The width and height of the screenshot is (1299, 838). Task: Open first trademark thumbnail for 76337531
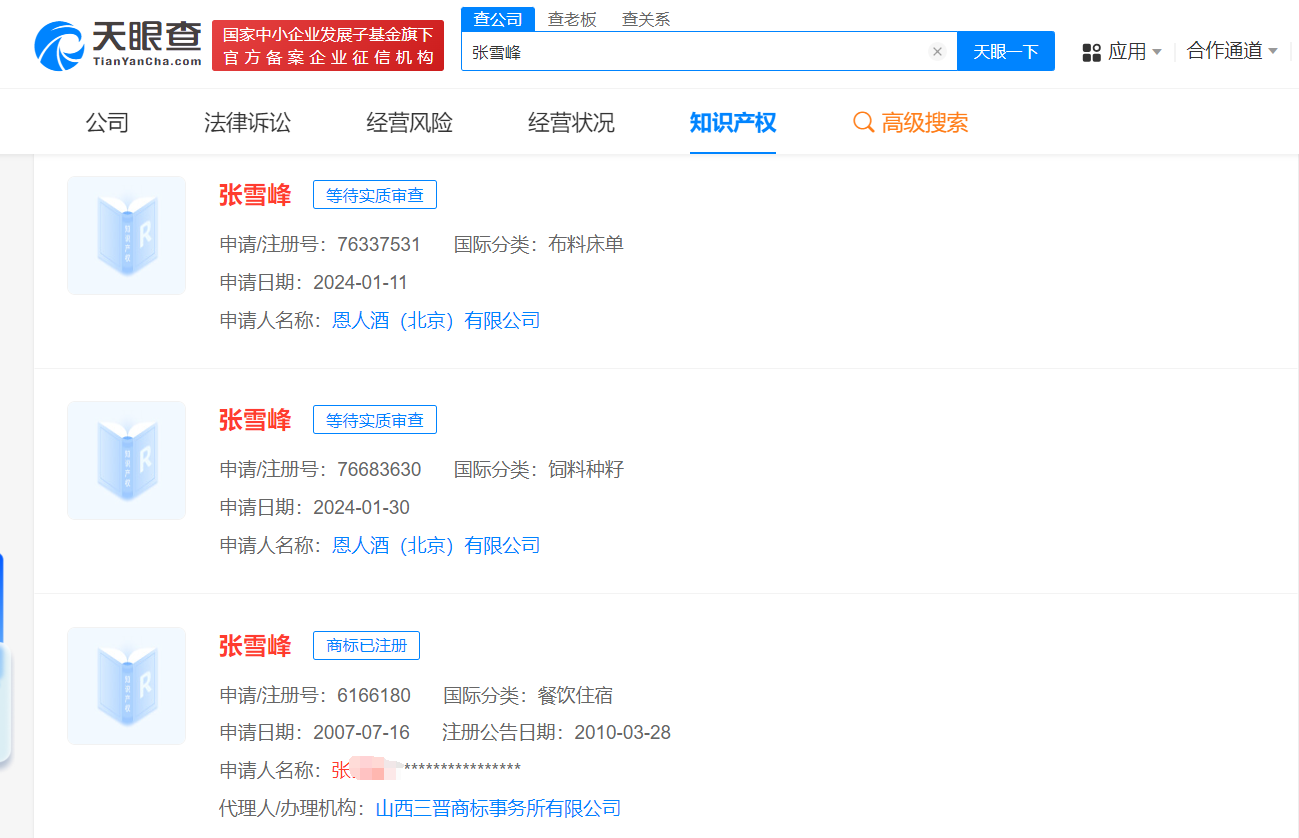pyautogui.click(x=127, y=236)
